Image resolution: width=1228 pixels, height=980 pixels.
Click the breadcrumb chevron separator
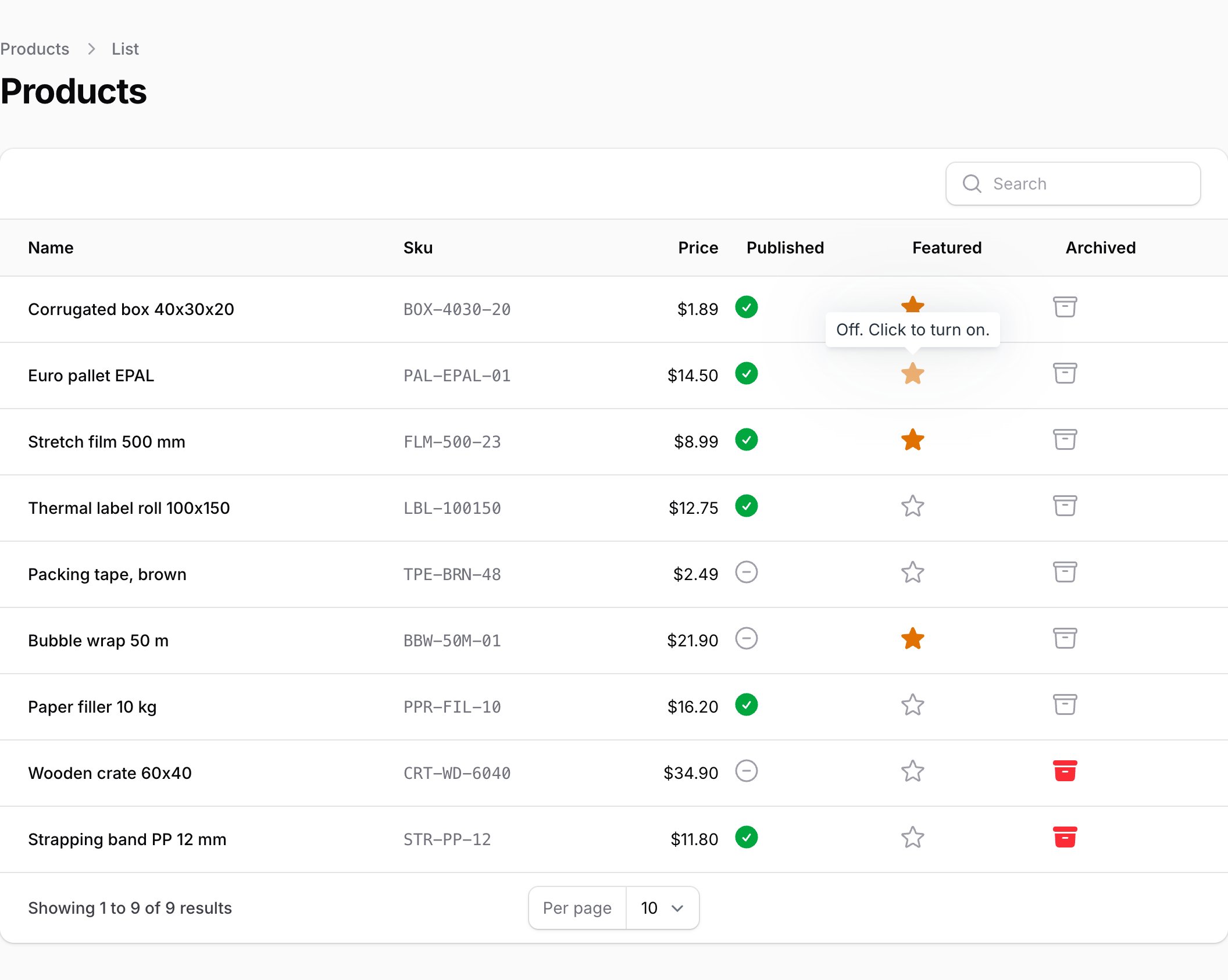tap(91, 49)
